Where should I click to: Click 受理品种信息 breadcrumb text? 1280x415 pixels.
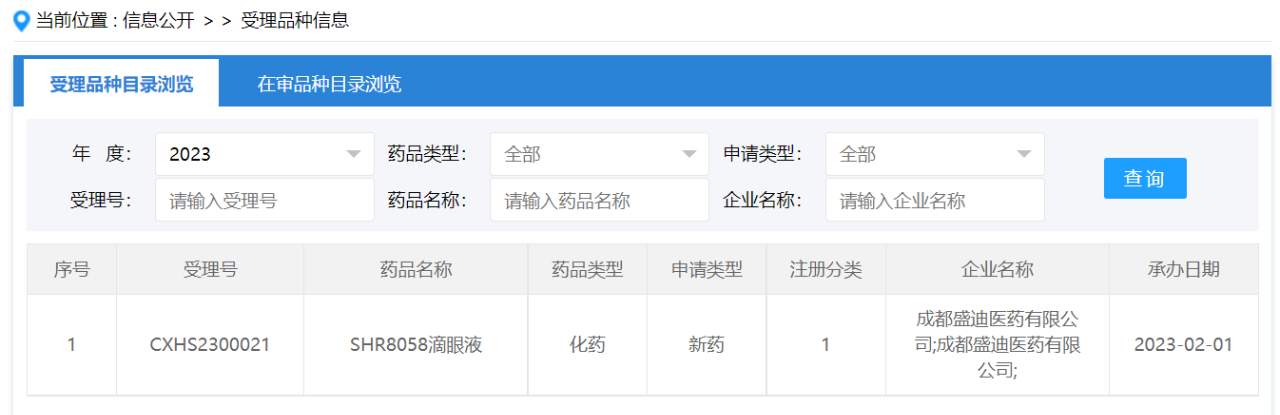pos(295,20)
